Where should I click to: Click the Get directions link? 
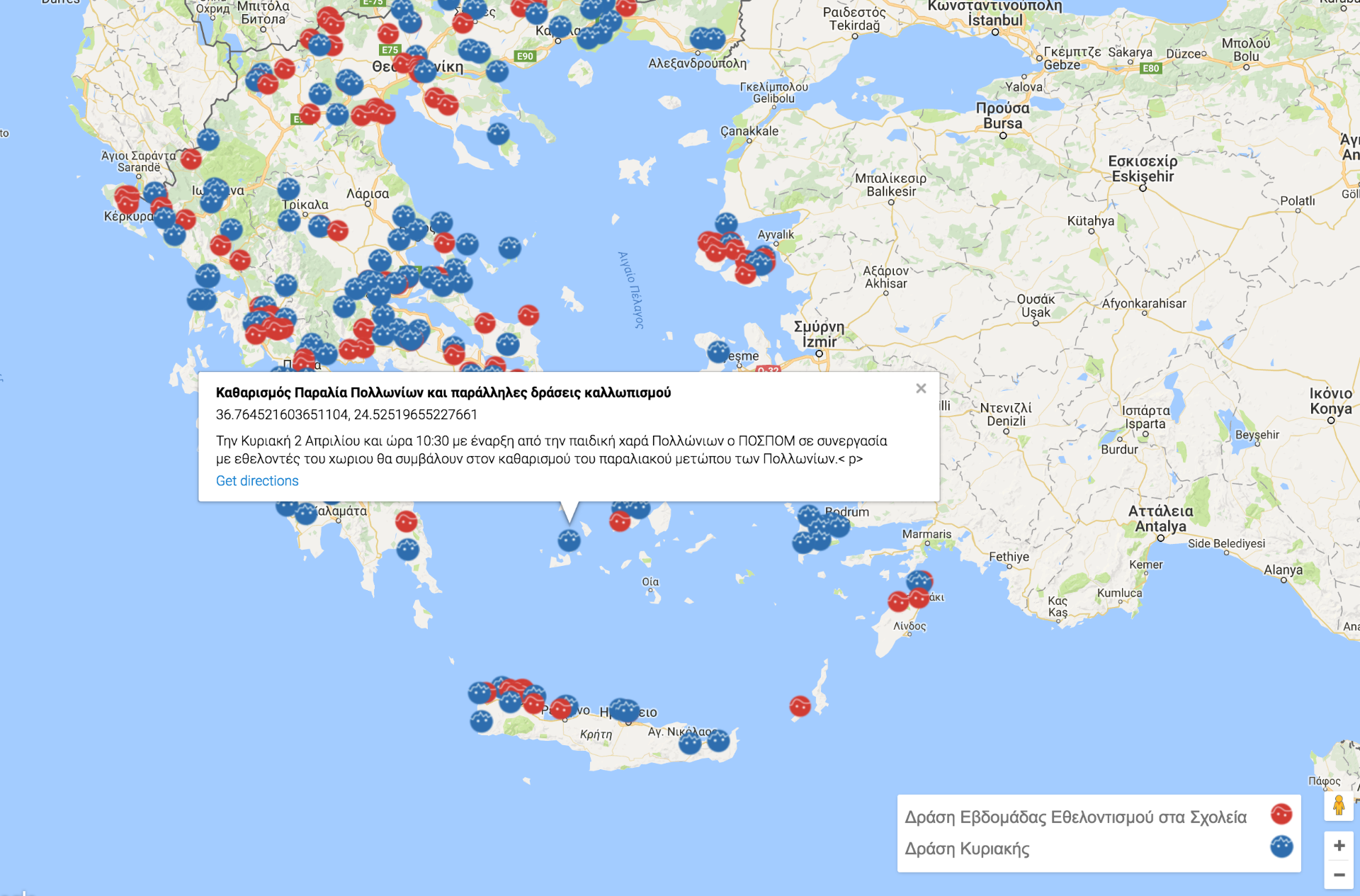click(x=257, y=481)
